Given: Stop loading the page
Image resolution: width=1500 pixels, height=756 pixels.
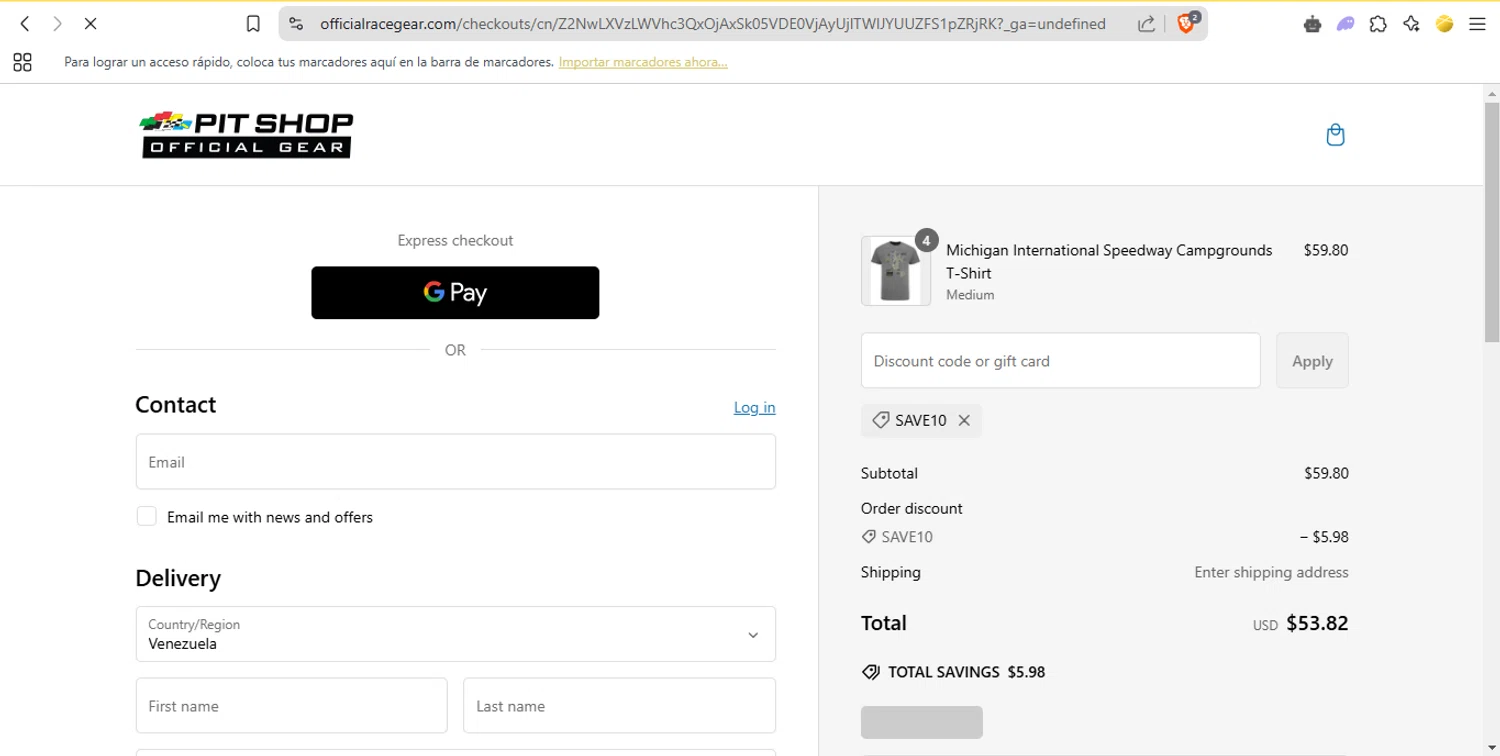Looking at the screenshot, I should click(x=90, y=23).
